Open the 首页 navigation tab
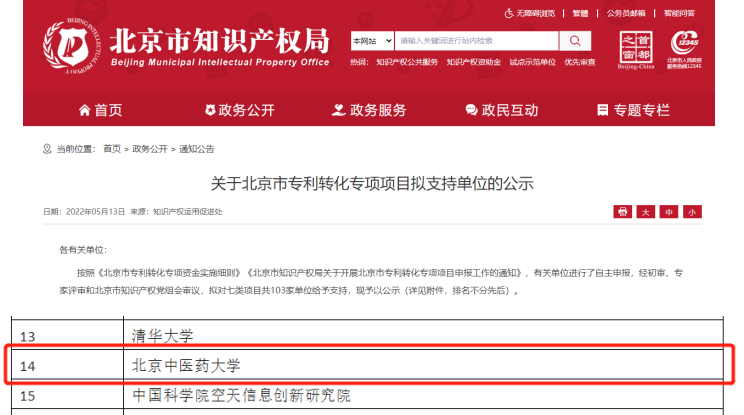The image size is (744, 415). (x=99, y=110)
